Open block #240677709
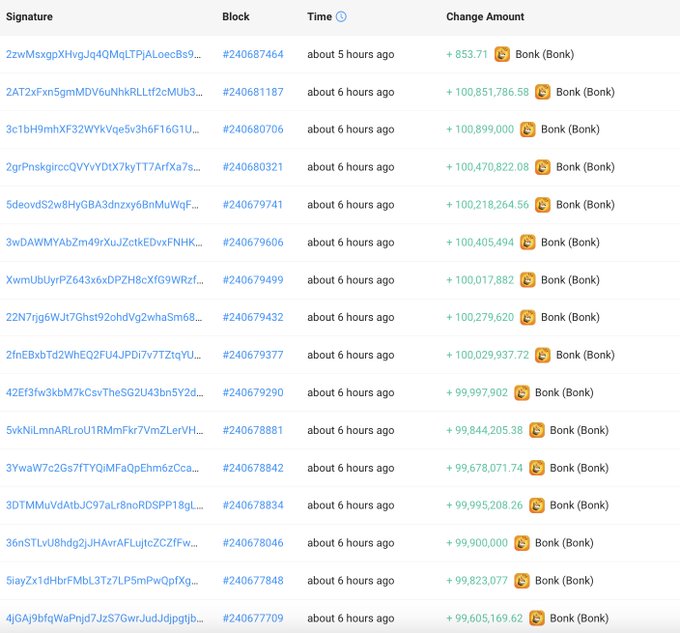 tap(253, 618)
